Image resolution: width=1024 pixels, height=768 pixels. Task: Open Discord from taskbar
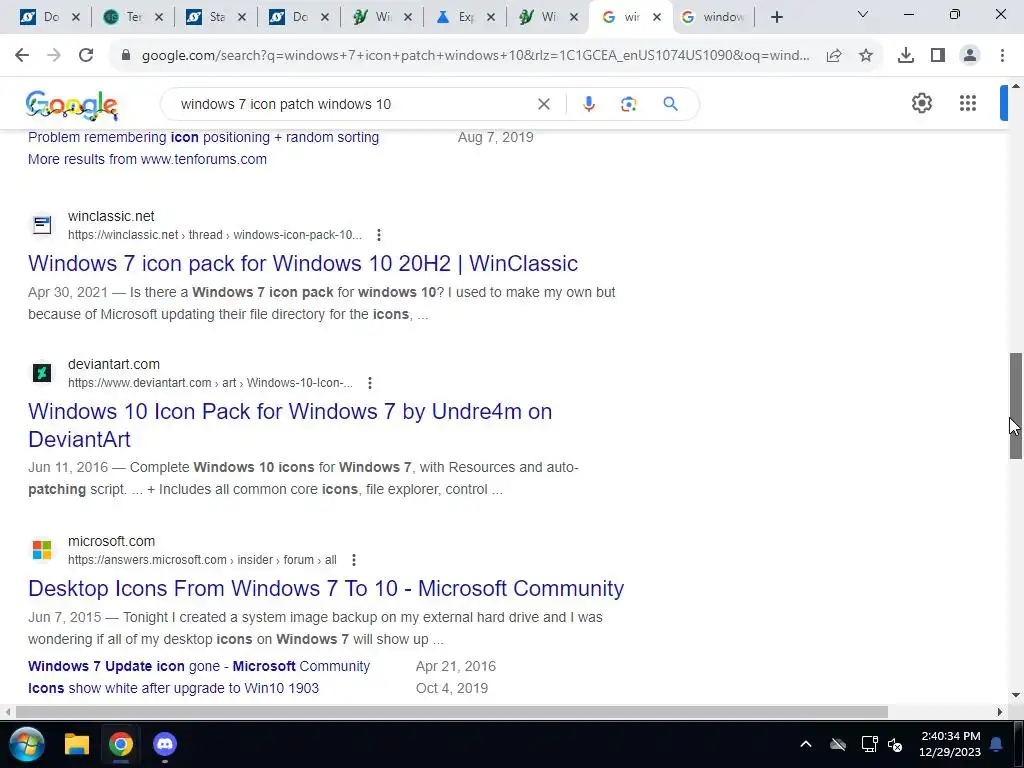point(165,744)
